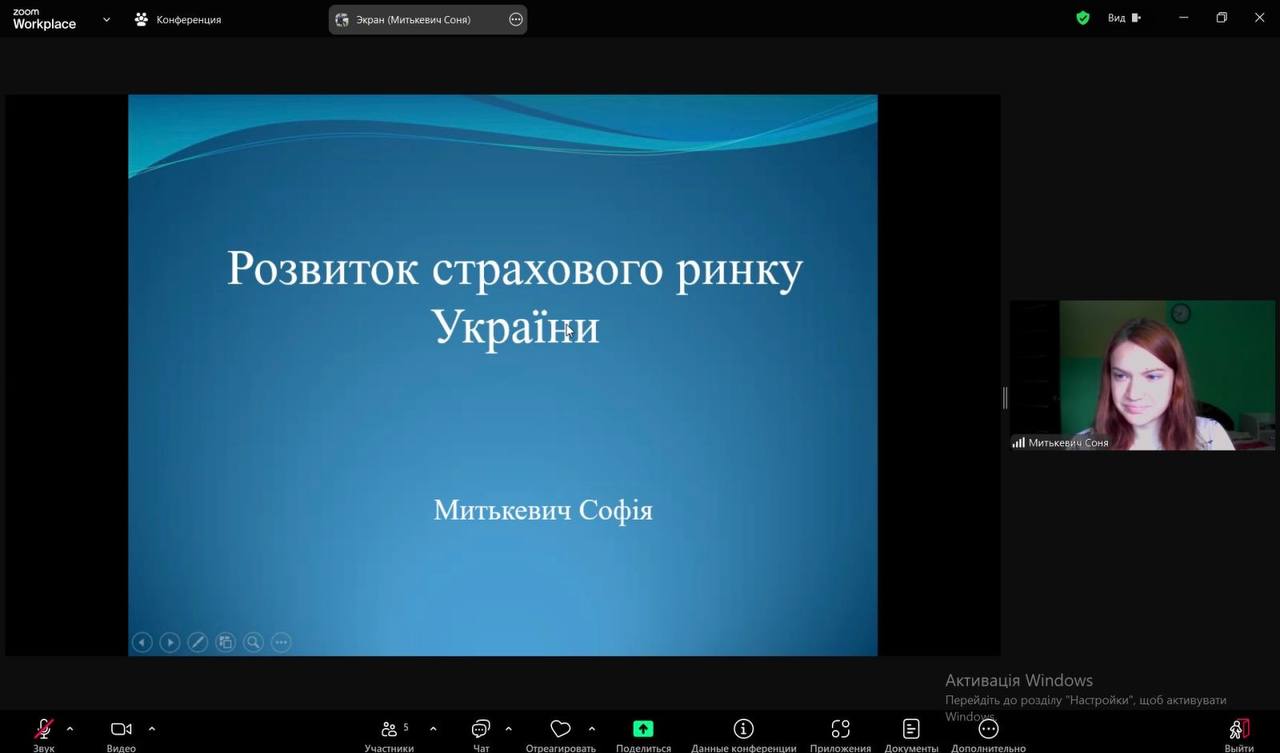Unmute microphone with the Звук button

tap(44, 730)
